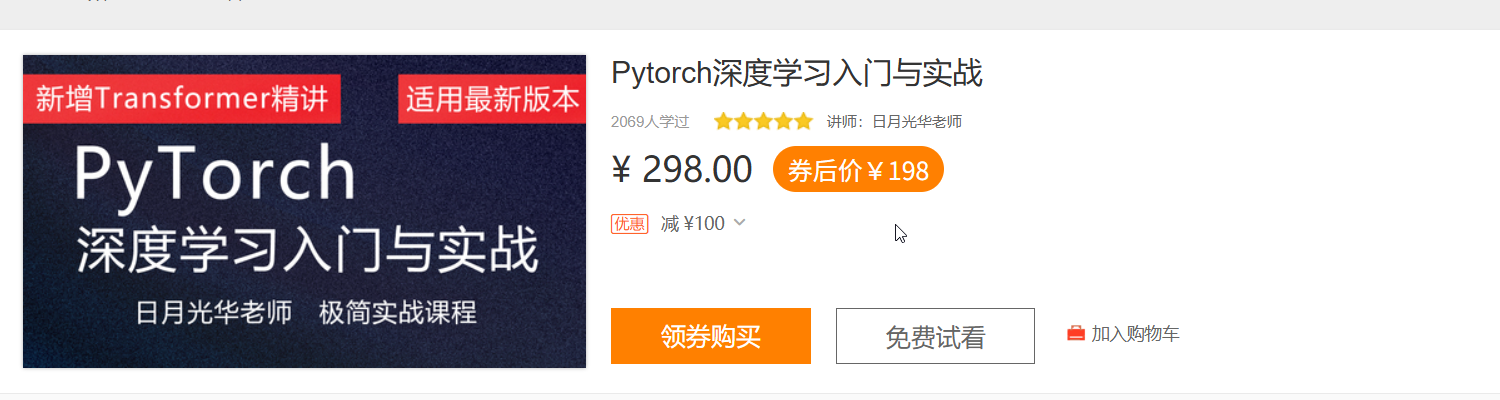Open the PyTorch course cover thumbnail
The width and height of the screenshot is (1500, 400).
[304, 211]
